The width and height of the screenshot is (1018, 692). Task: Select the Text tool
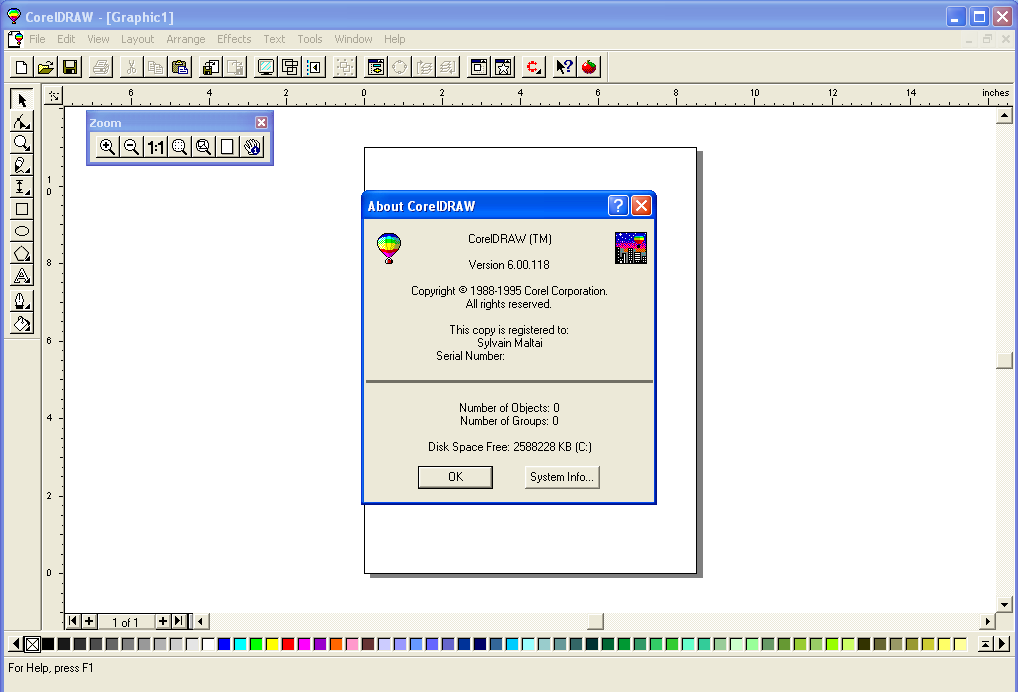click(x=22, y=277)
